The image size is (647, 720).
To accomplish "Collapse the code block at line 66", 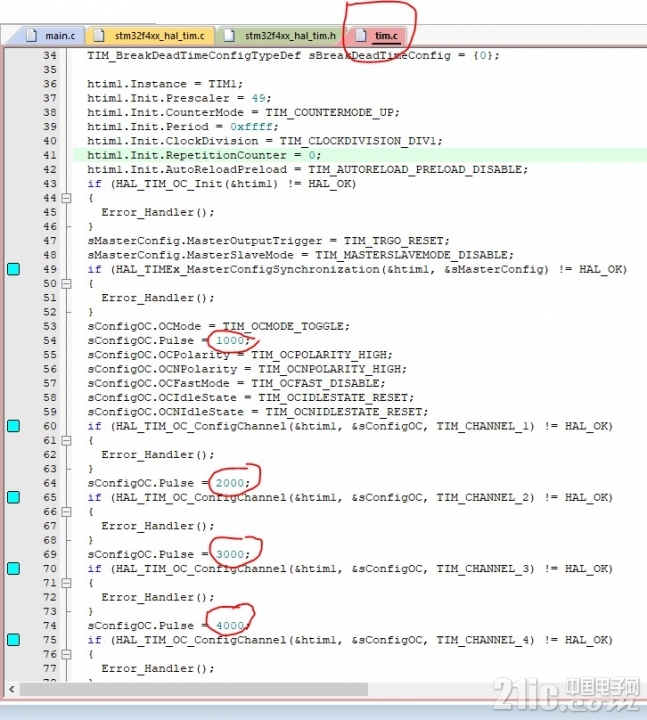I will [67, 512].
